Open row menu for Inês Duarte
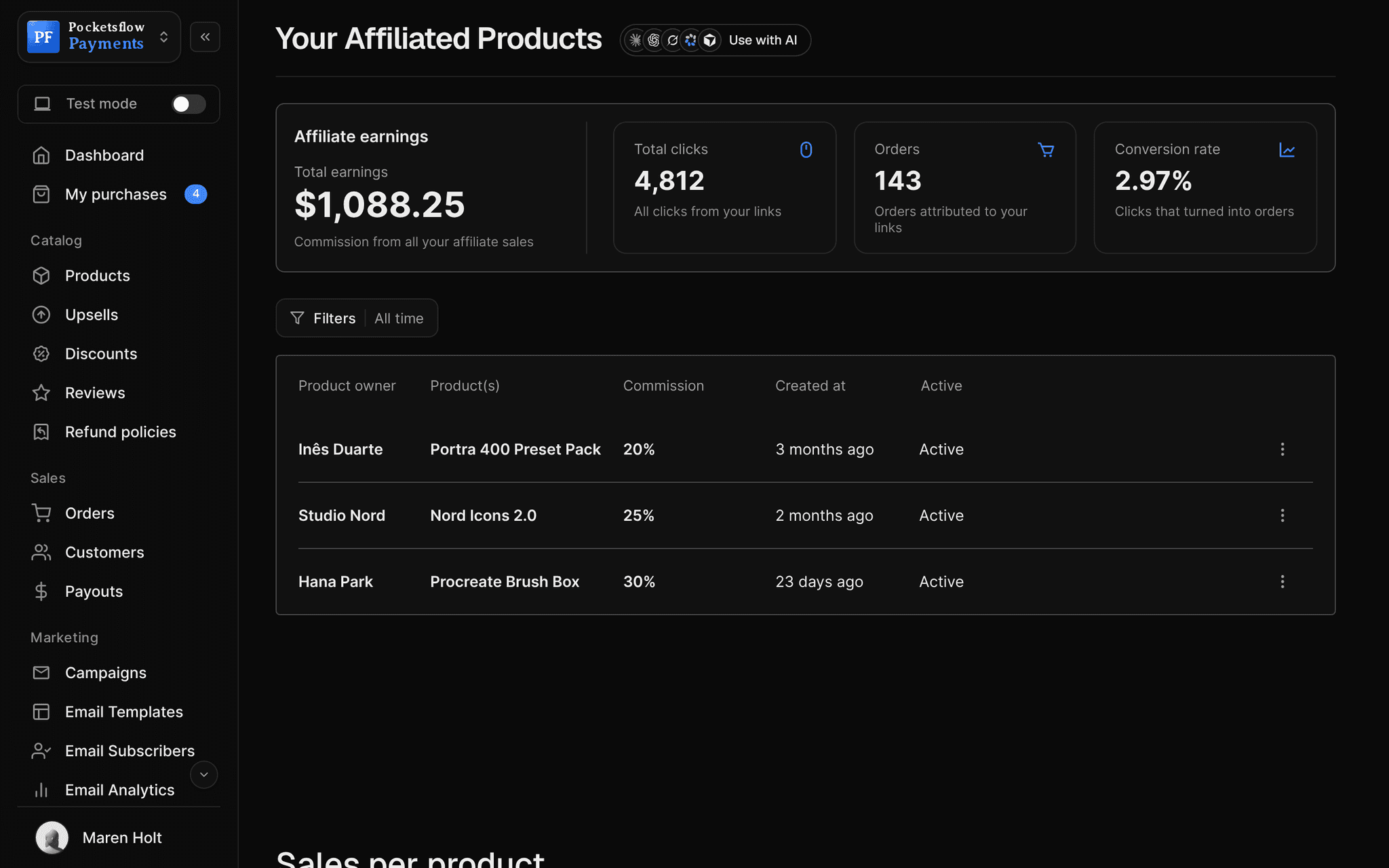 (x=1282, y=450)
